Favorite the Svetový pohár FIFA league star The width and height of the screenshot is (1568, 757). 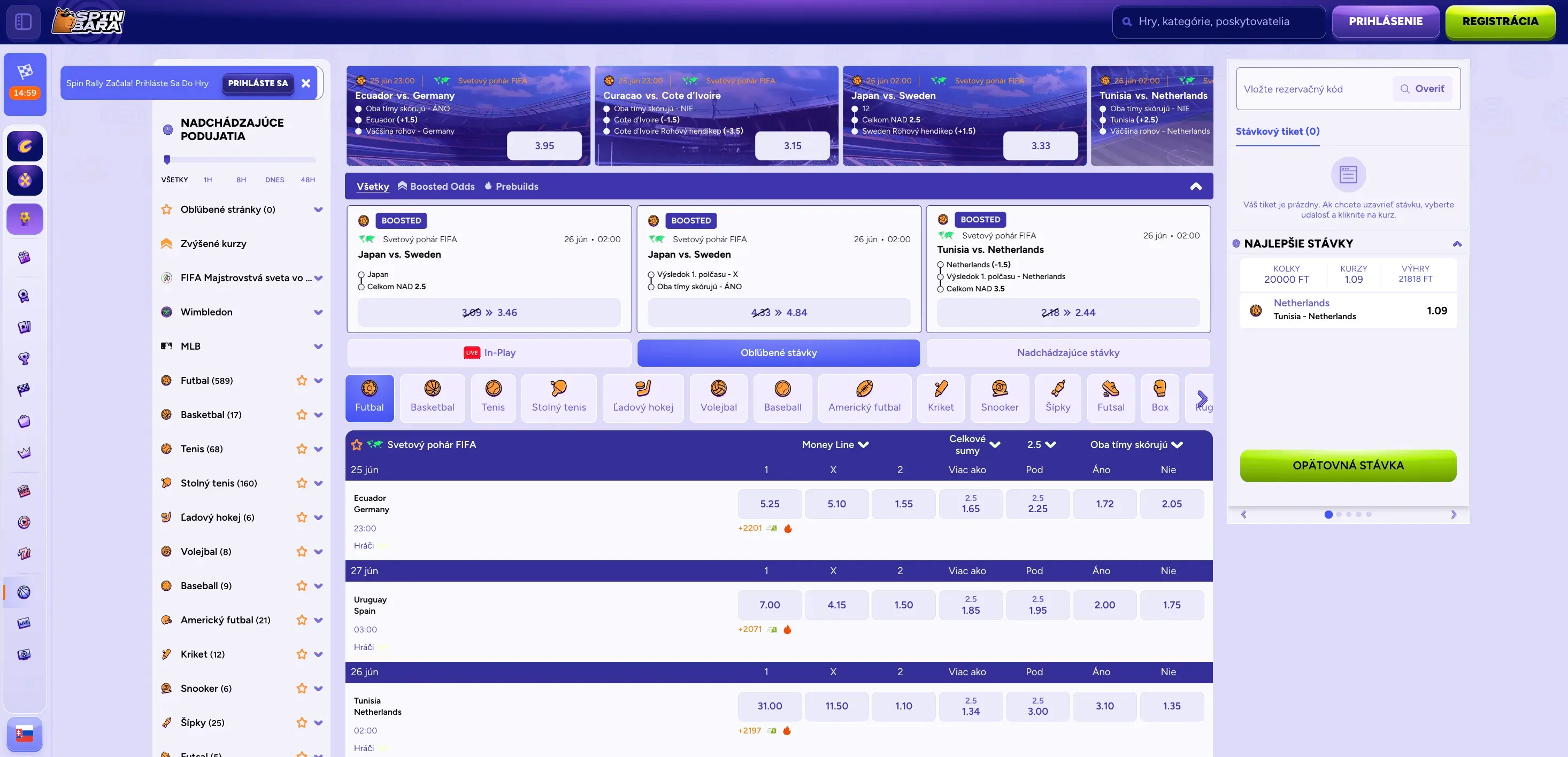pyautogui.click(x=357, y=445)
